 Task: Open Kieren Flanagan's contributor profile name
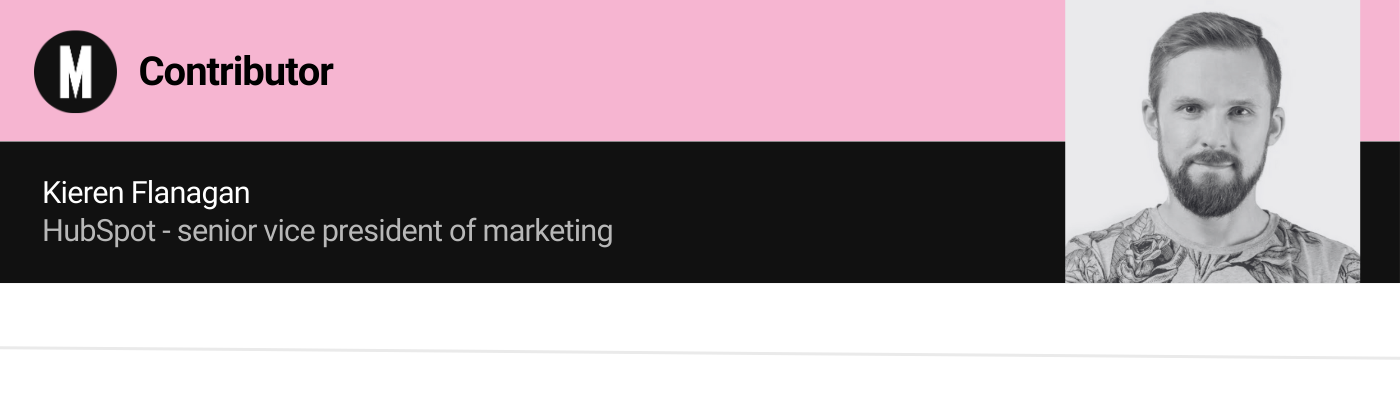(x=146, y=193)
